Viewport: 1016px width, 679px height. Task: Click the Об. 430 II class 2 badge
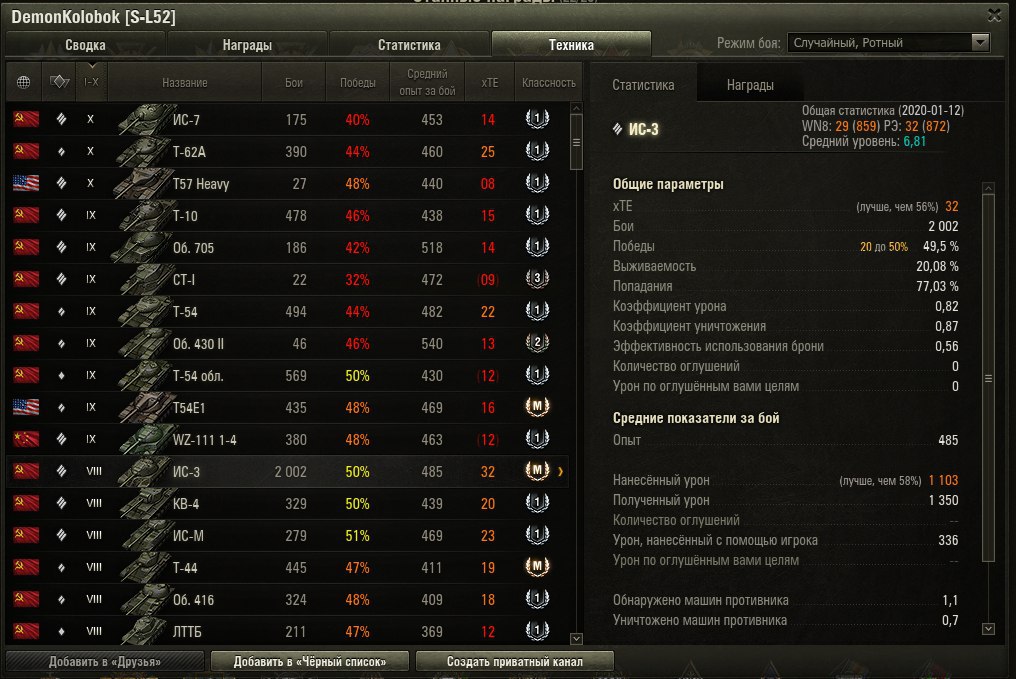537,343
